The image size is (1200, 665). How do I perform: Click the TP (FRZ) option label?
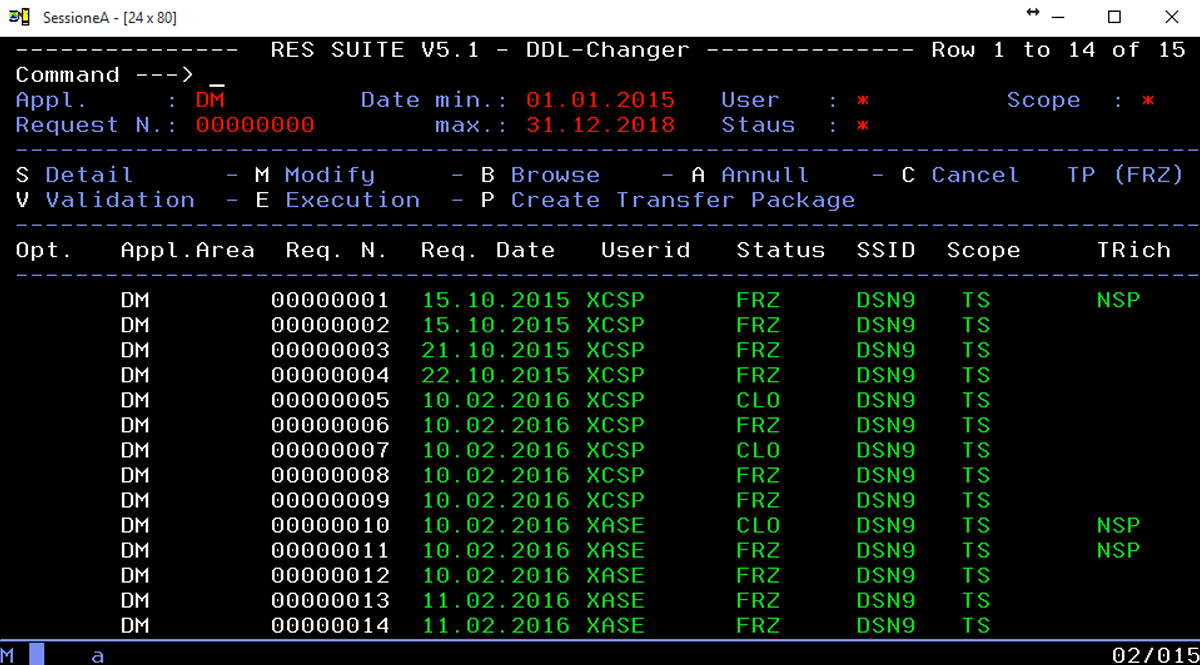coord(1126,175)
